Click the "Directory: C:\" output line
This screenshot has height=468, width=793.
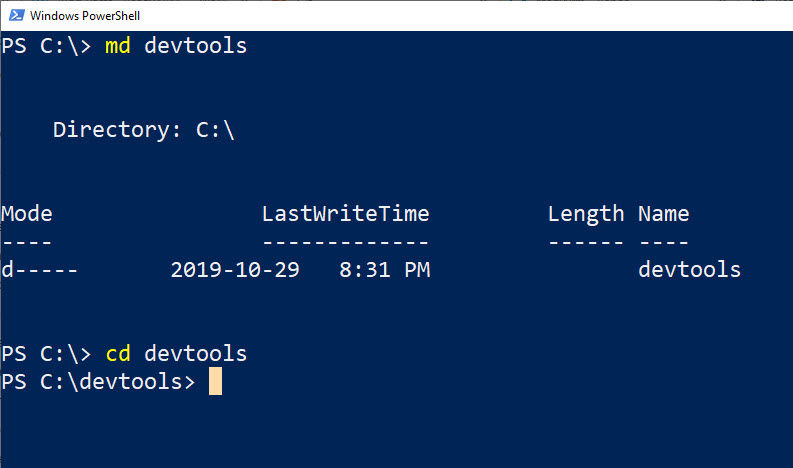pos(144,130)
